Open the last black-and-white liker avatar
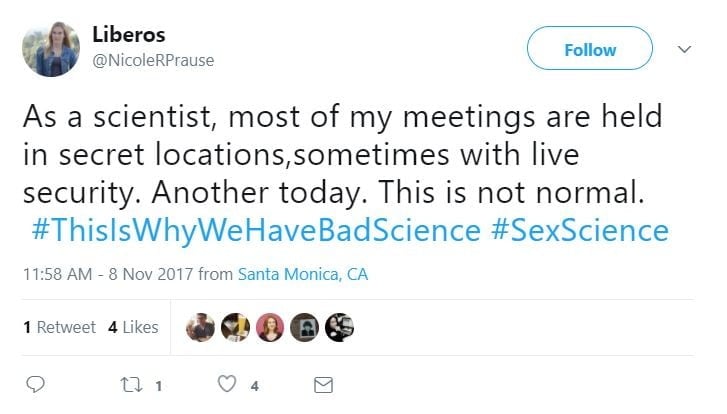This screenshot has width=727, height=414. (339, 327)
